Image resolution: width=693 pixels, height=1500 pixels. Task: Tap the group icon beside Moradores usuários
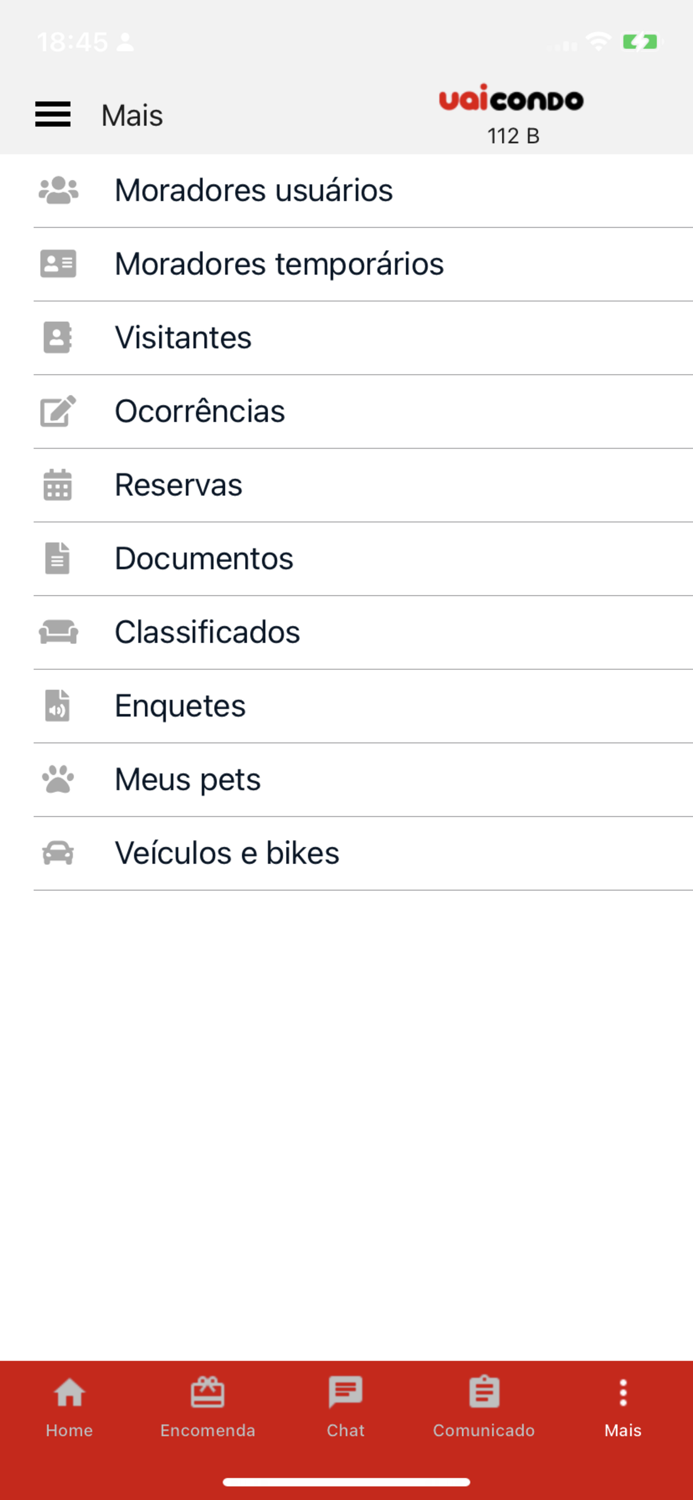[x=57, y=189]
